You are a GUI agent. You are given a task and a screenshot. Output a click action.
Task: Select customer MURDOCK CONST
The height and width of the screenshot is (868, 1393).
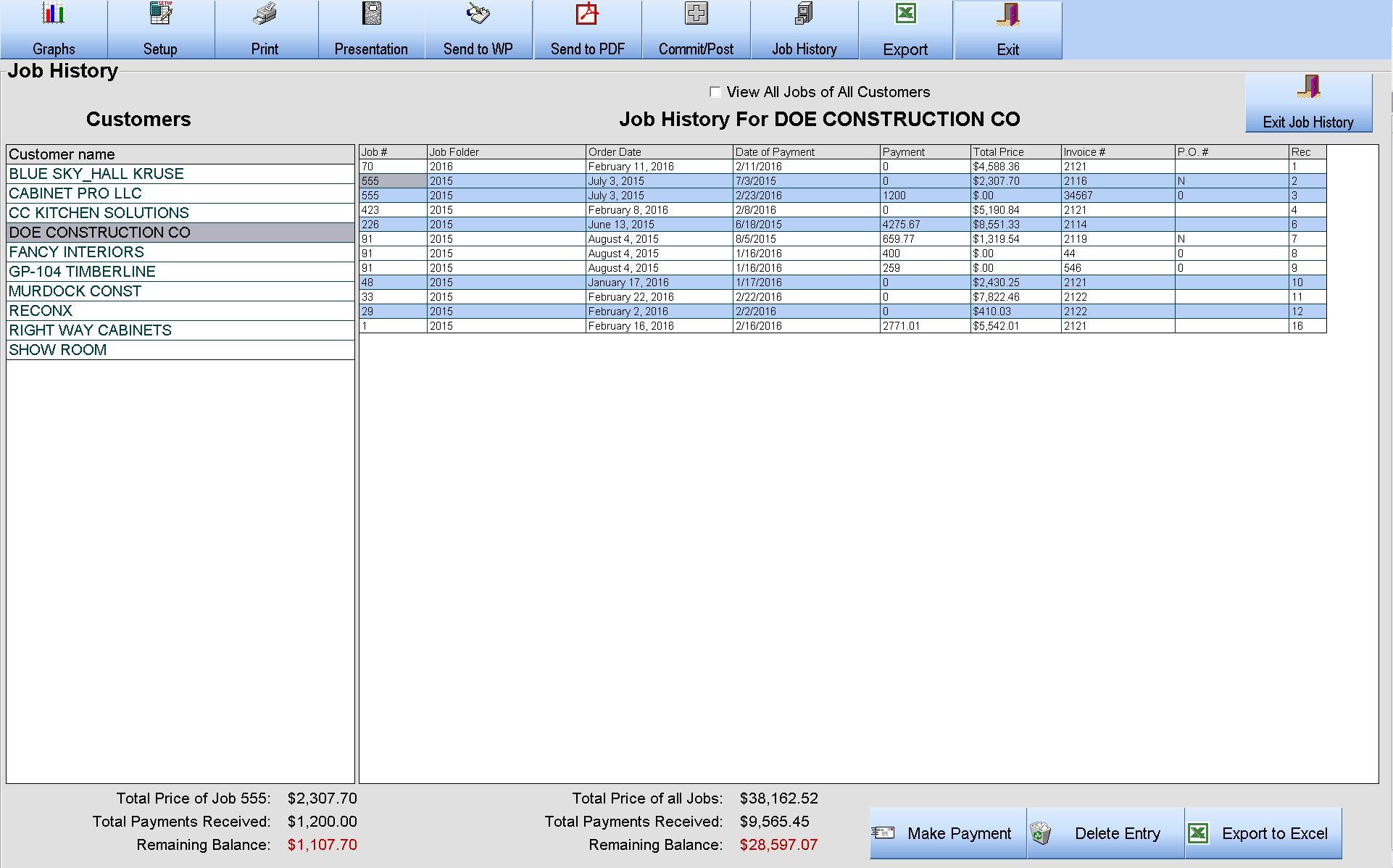[x=180, y=291]
